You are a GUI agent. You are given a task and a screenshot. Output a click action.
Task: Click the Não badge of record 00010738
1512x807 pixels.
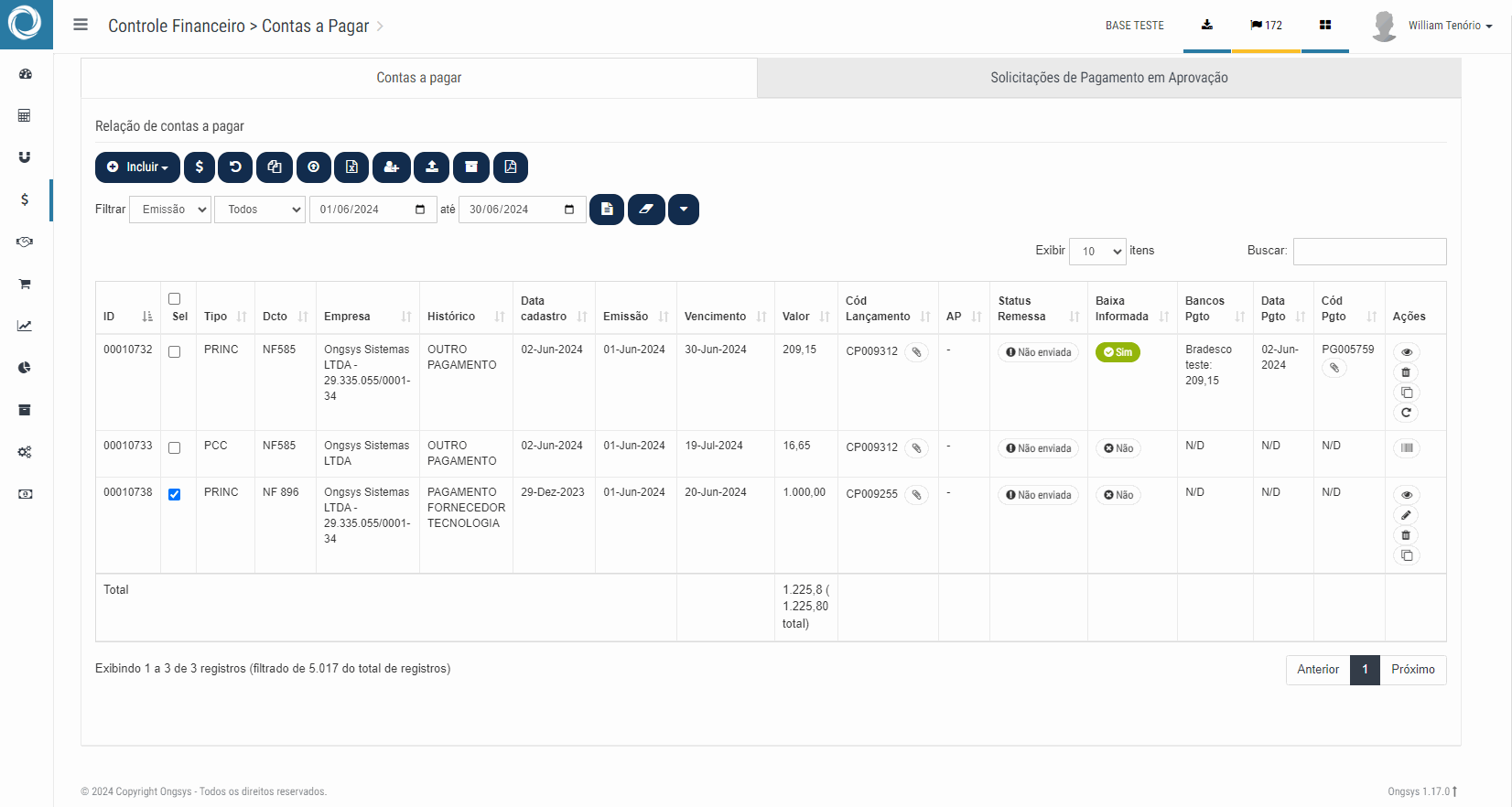1118,495
